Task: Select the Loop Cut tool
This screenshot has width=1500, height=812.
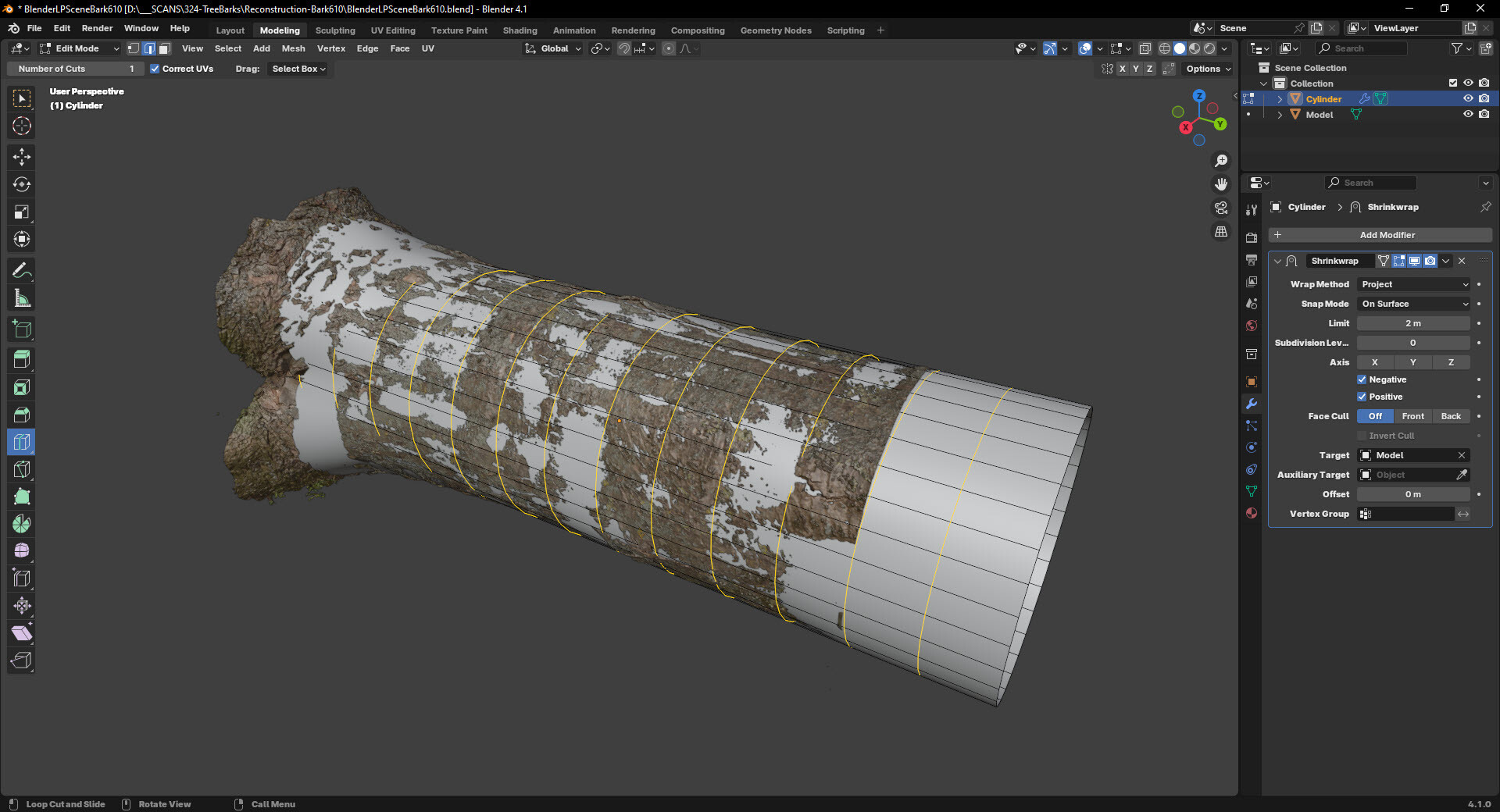Action: tap(21, 443)
